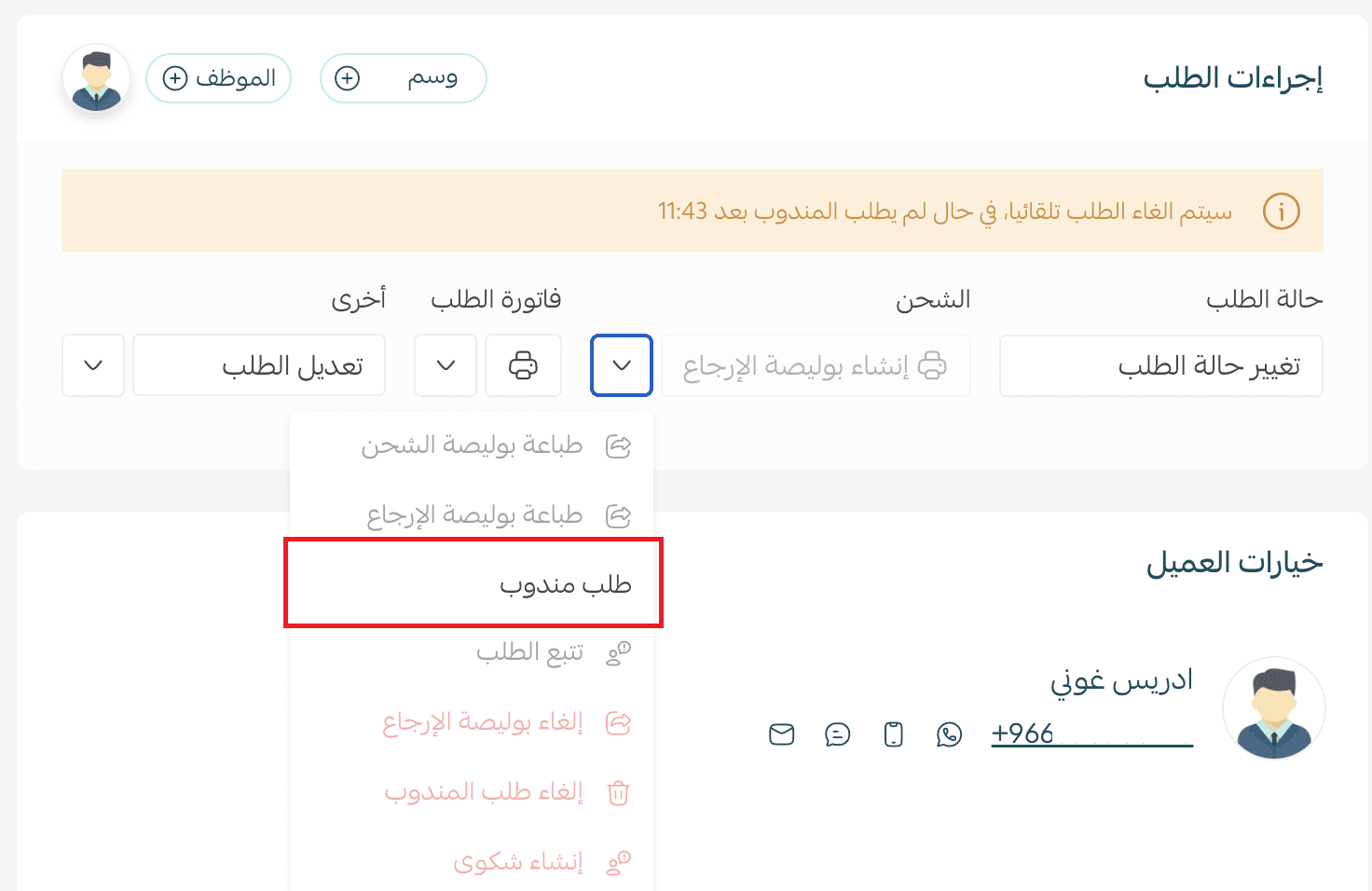
Task: Click the email envelope icon
Action: (781, 734)
